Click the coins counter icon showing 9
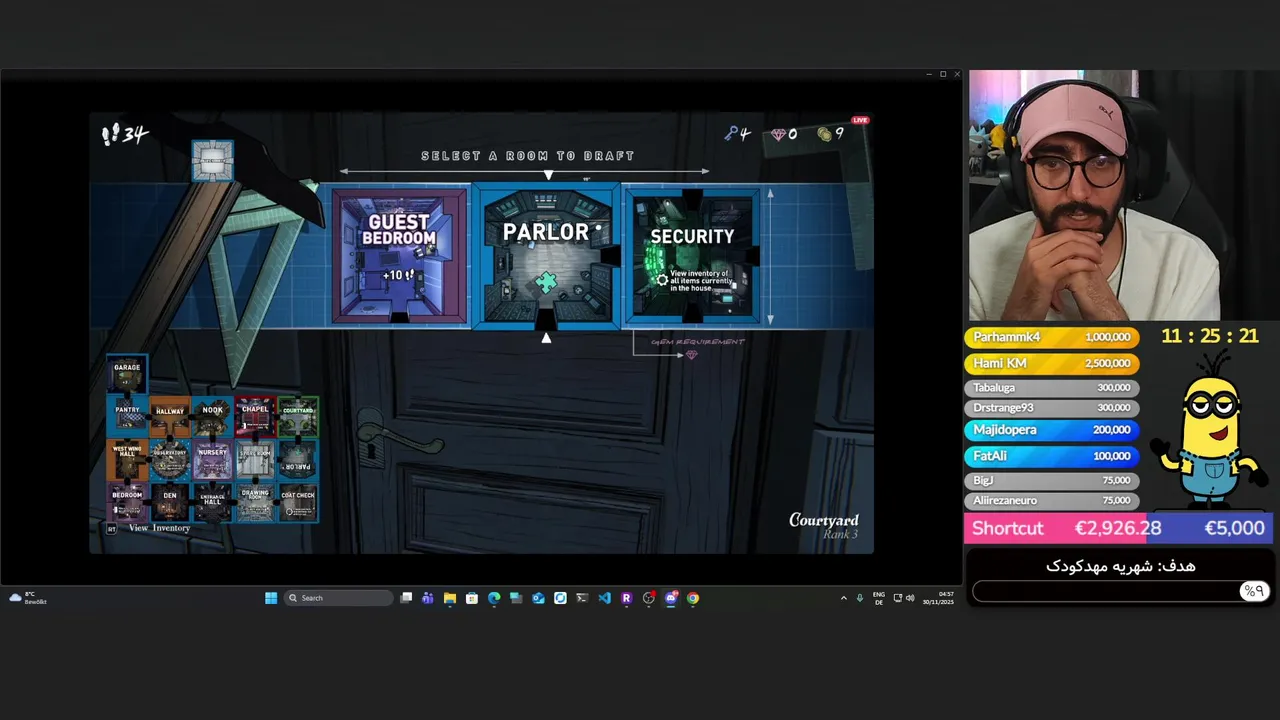1280x720 pixels. [825, 134]
